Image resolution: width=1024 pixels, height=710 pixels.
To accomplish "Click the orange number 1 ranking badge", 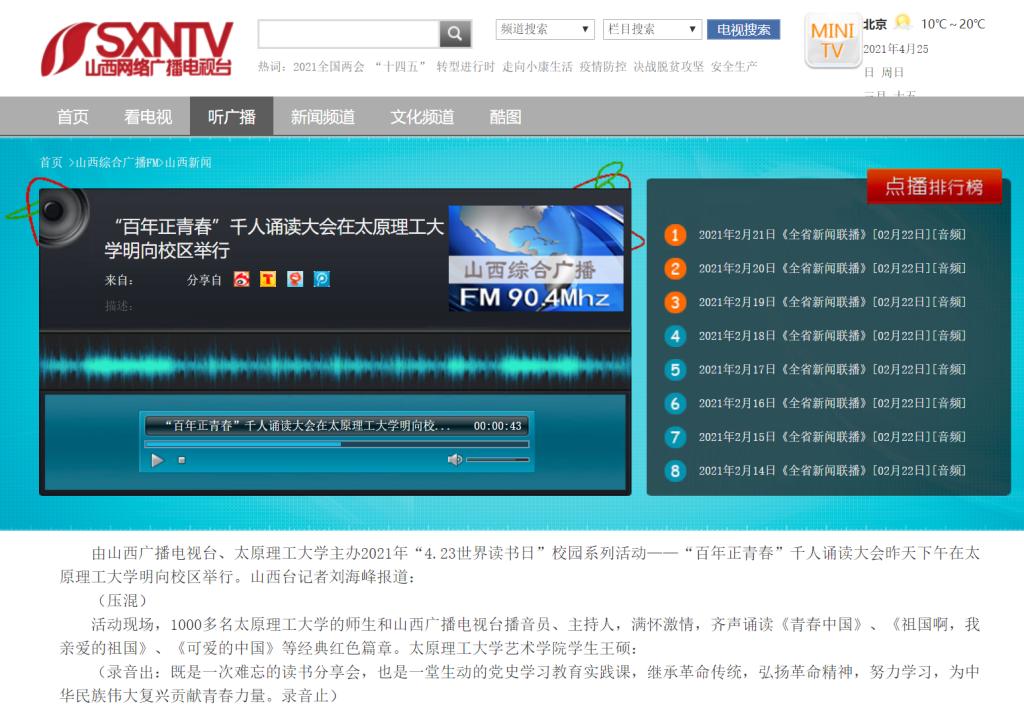I will [x=675, y=235].
